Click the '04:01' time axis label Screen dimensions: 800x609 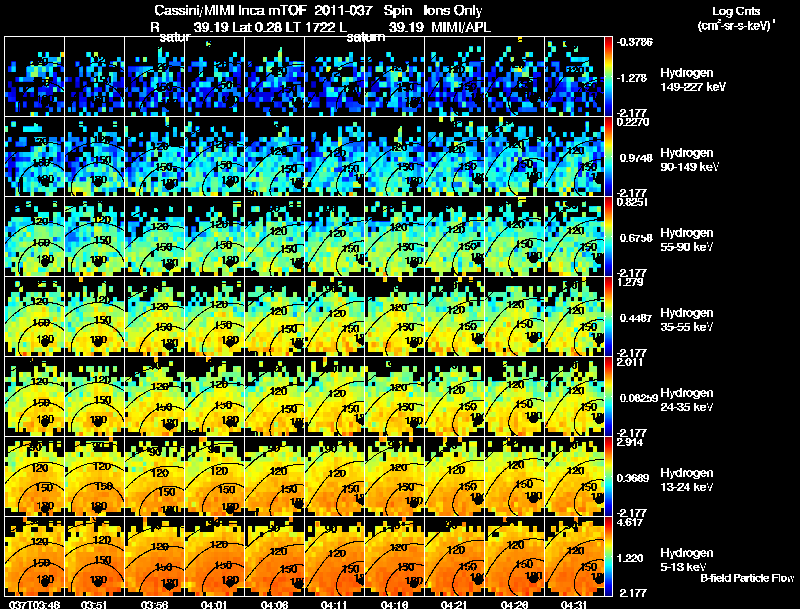(x=214, y=604)
